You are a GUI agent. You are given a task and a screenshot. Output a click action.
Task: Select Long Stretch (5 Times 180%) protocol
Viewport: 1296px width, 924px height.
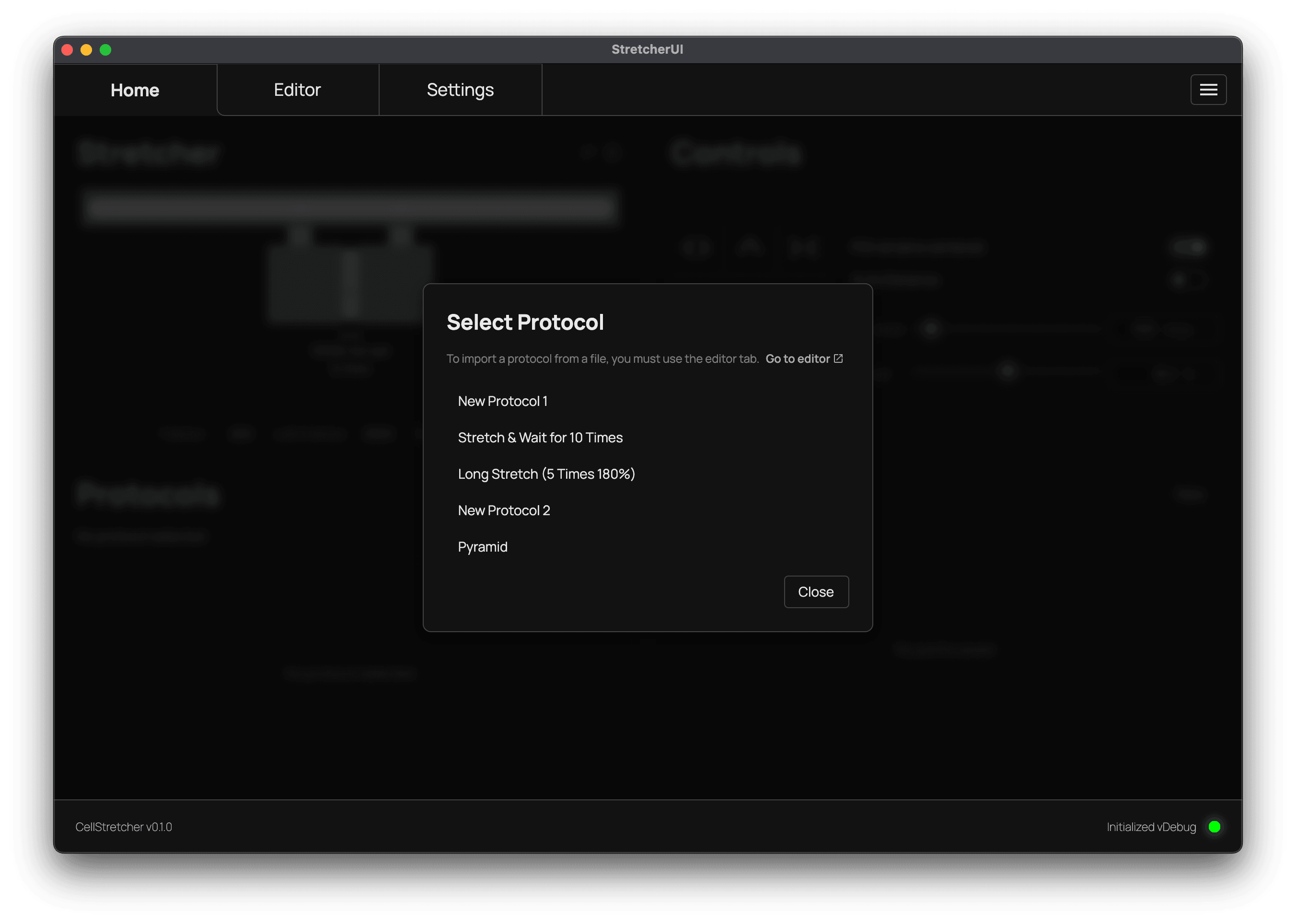click(648, 474)
